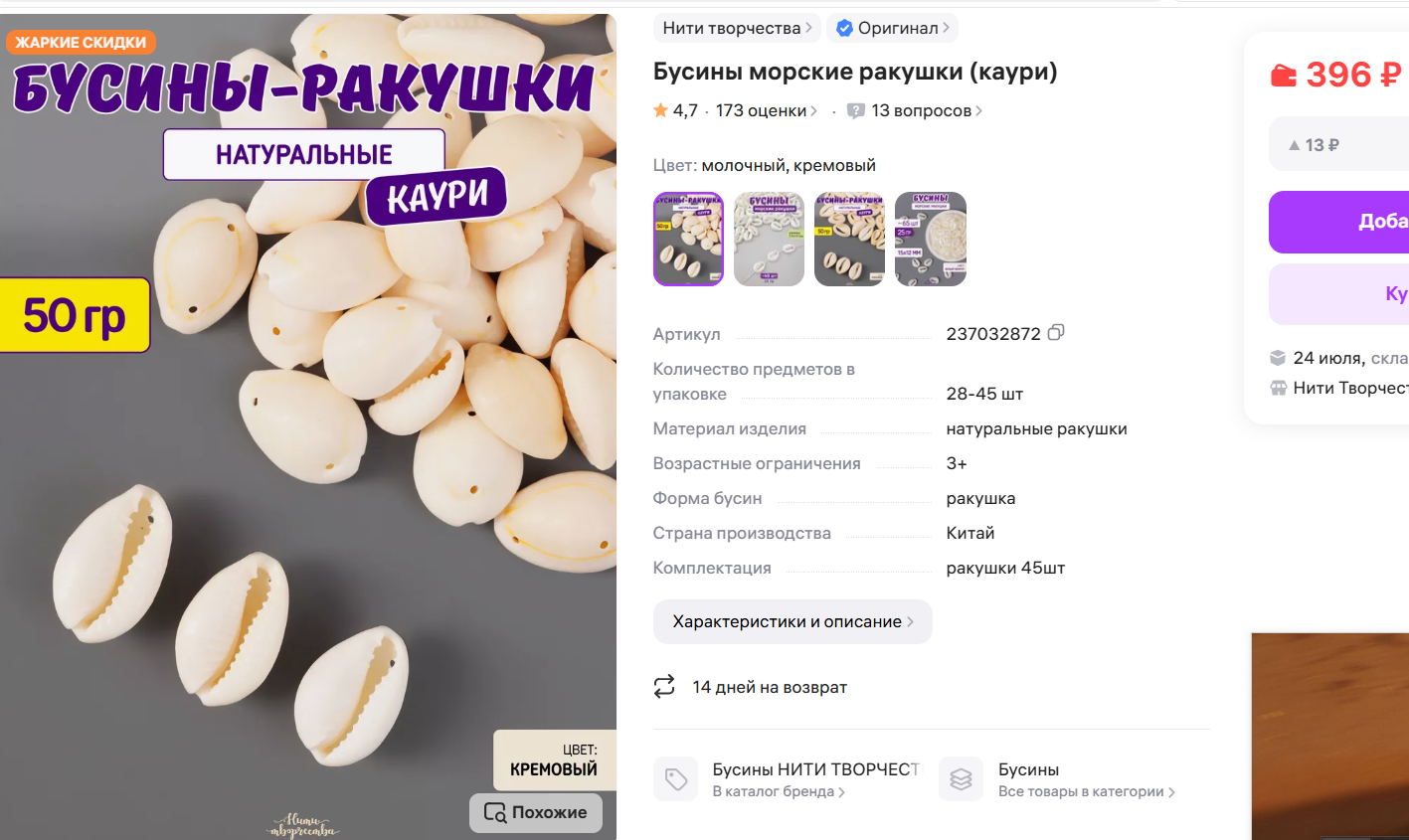Click the store icon beside Нити Творчества seller

click(x=1279, y=388)
